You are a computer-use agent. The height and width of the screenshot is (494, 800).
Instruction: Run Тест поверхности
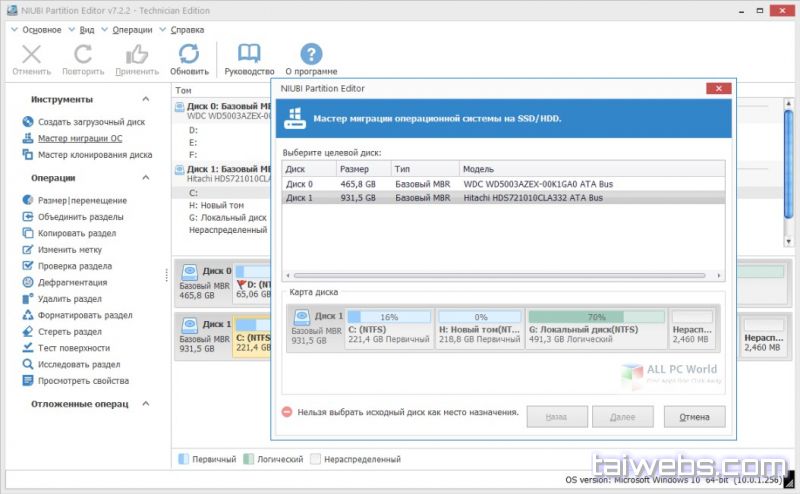[x=73, y=348]
